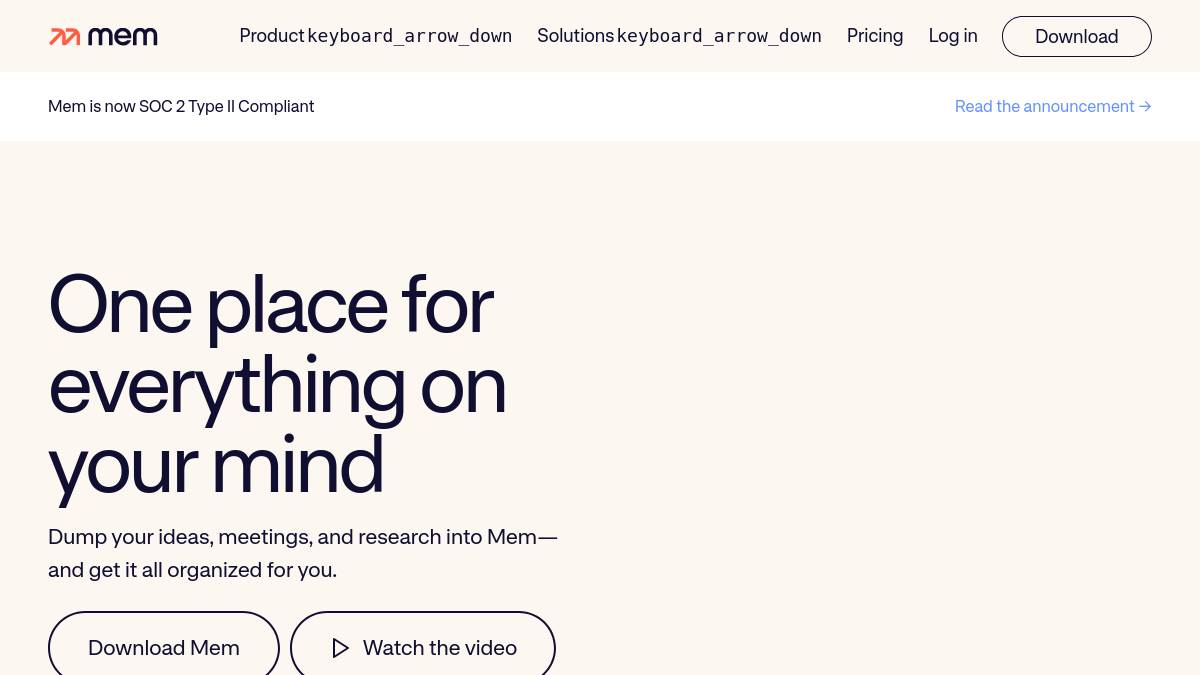The width and height of the screenshot is (1200, 675).
Task: Open the Solutions menu
Action: pos(575,36)
